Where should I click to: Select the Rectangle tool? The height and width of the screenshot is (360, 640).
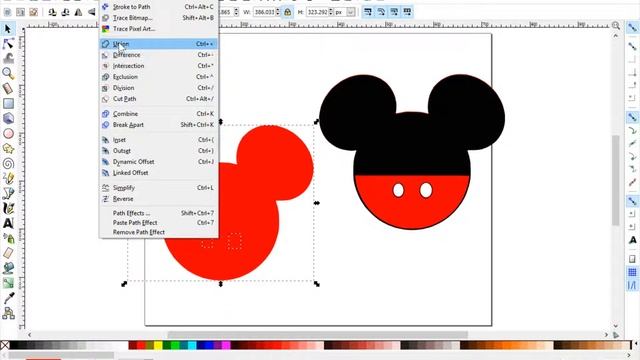click(8, 103)
